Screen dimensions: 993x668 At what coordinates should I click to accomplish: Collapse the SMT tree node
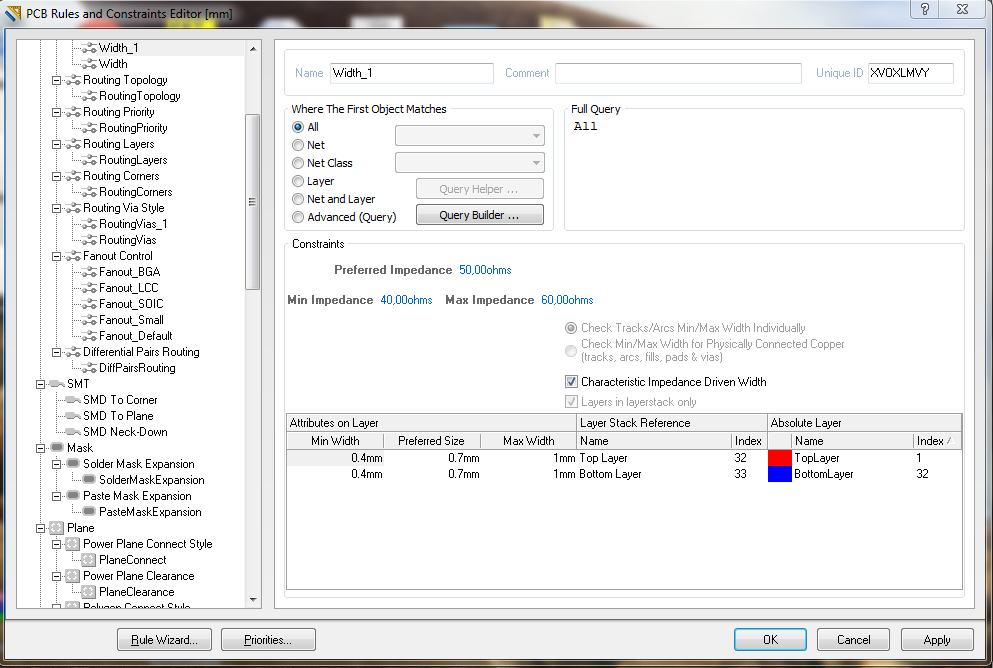click(x=41, y=384)
